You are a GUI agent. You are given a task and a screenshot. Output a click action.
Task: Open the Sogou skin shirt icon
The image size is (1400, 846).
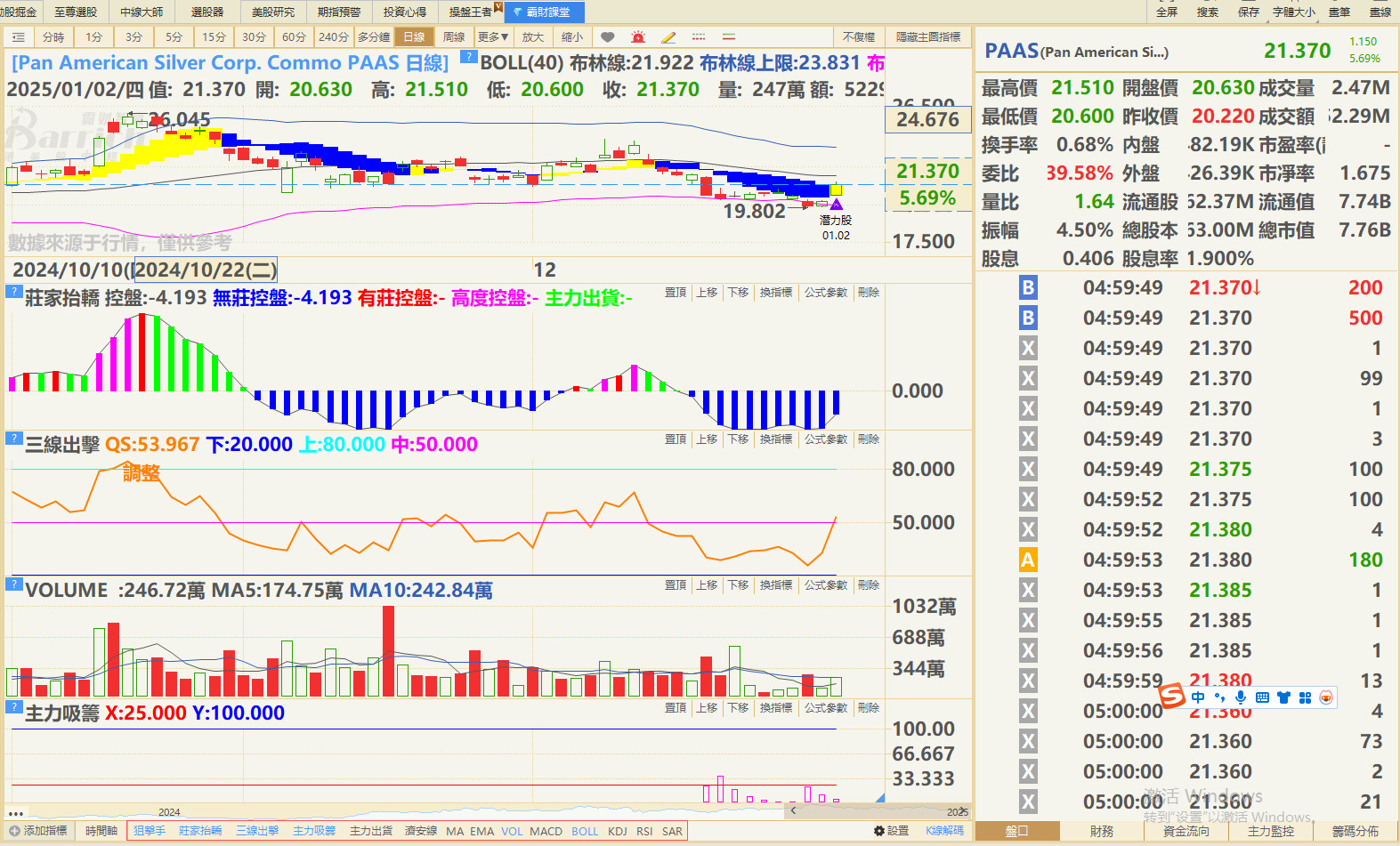tap(1283, 697)
